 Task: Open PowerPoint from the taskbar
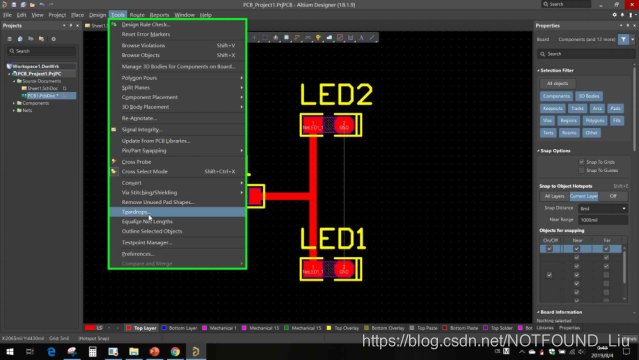pyautogui.click(x=154, y=351)
